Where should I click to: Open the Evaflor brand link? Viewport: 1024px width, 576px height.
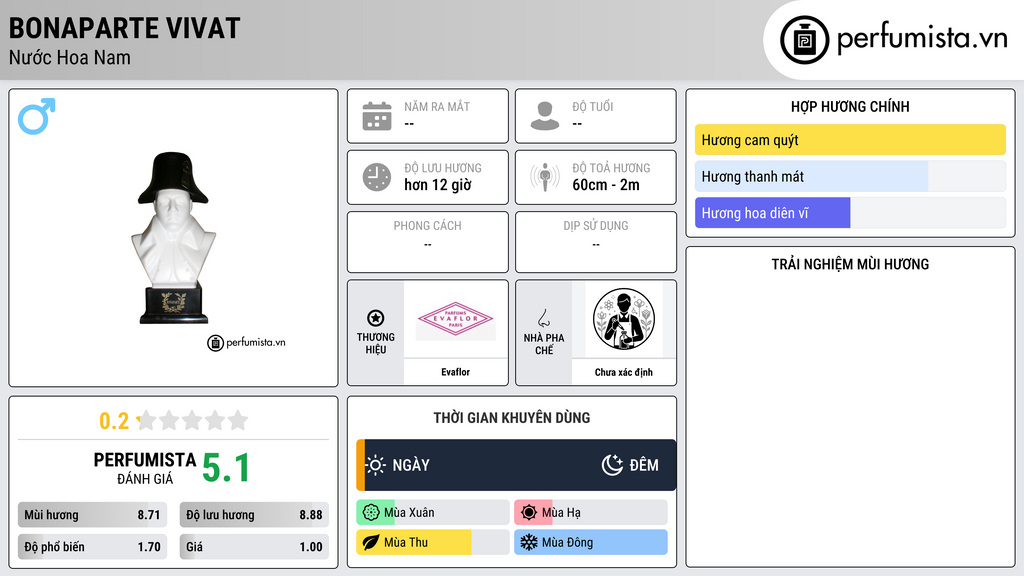click(455, 372)
